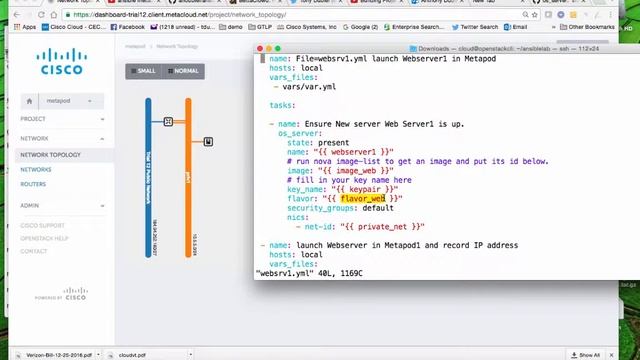Click the zoom magnifier icon in address bar
The height and width of the screenshot is (360, 640).
pyautogui.click(x=525, y=15)
